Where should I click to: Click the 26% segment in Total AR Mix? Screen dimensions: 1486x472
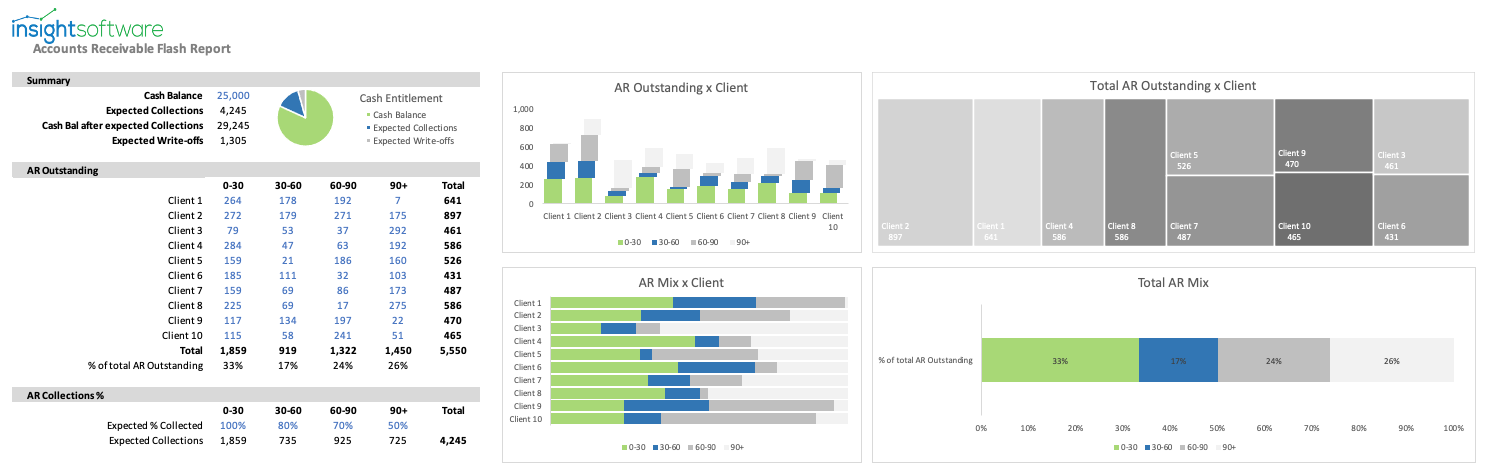[1391, 360]
